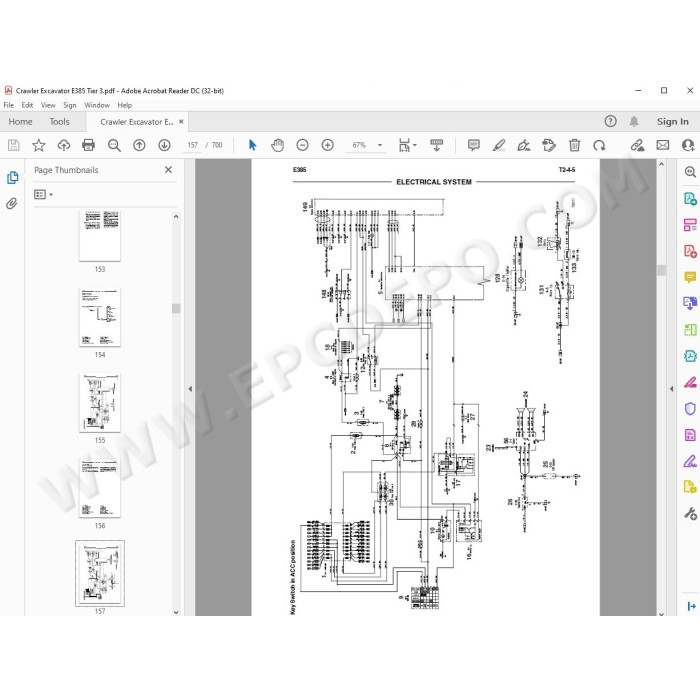This screenshot has width=700, height=700.
Task: Open the Export PDF tool in right pane
Action: pyautogui.click(x=690, y=198)
